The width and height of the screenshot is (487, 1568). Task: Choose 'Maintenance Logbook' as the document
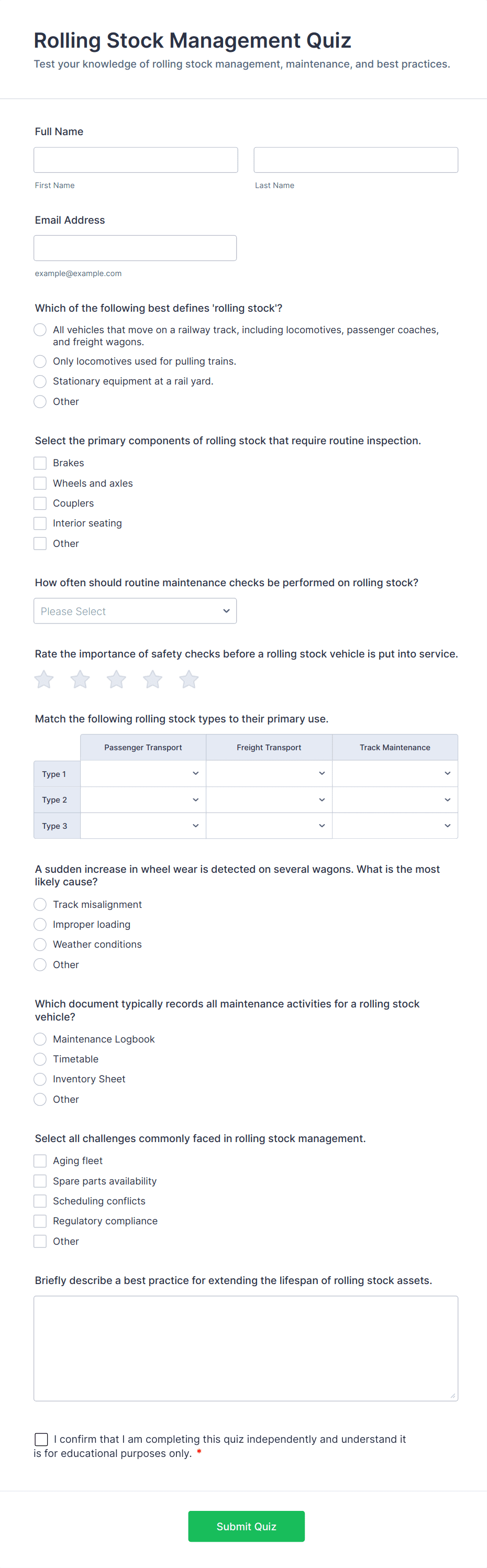(40, 1039)
